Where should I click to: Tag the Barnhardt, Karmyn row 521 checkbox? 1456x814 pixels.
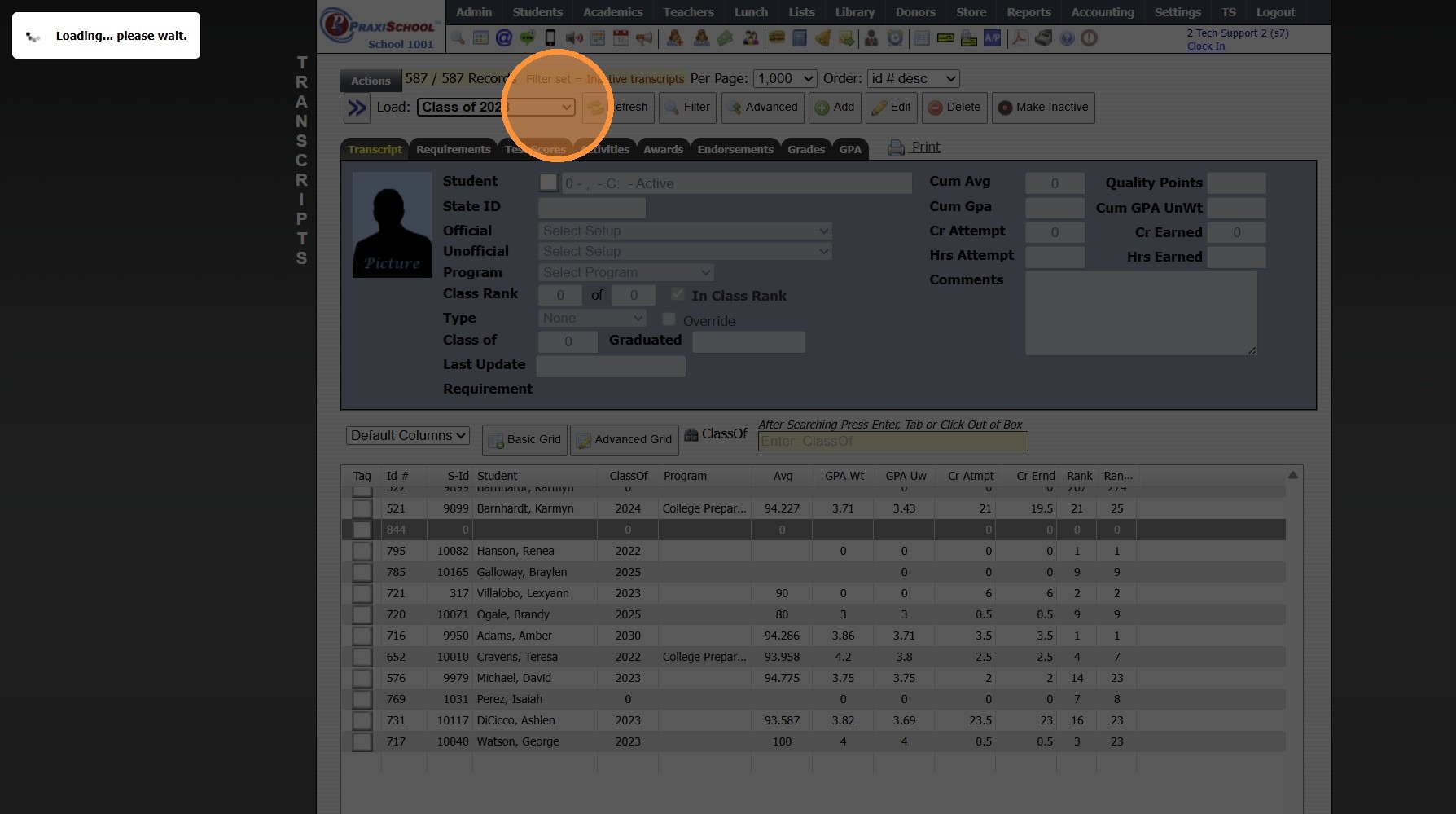point(362,508)
